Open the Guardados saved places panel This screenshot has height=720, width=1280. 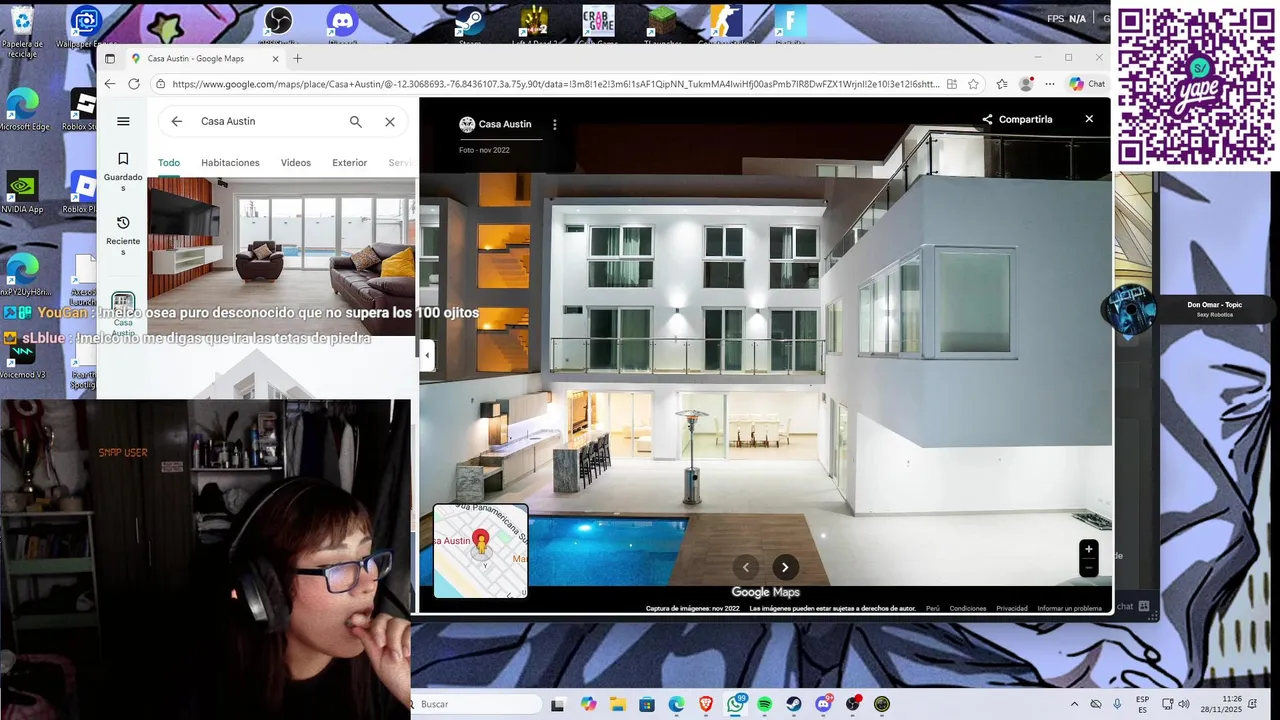click(123, 172)
